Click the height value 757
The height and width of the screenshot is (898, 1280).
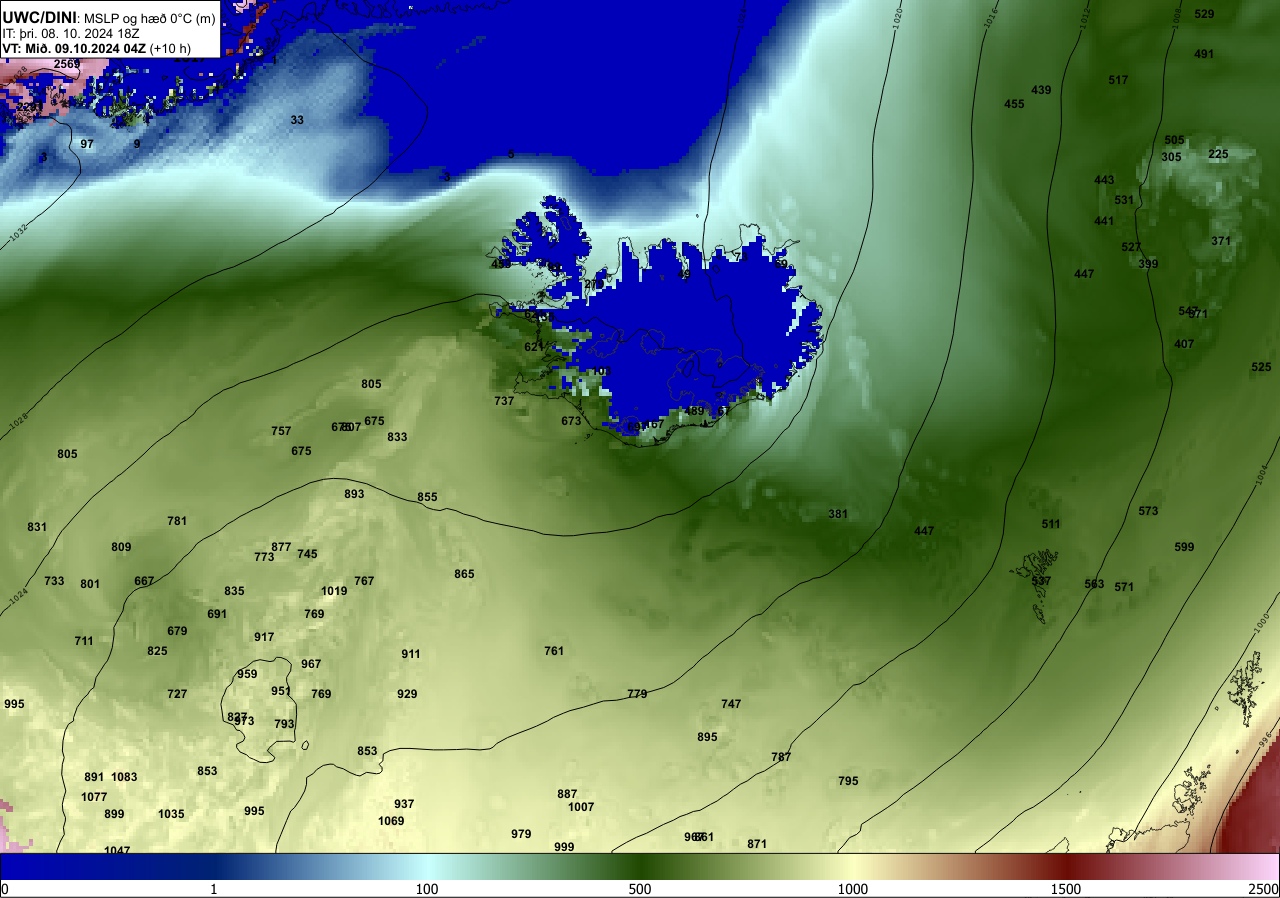point(281,431)
